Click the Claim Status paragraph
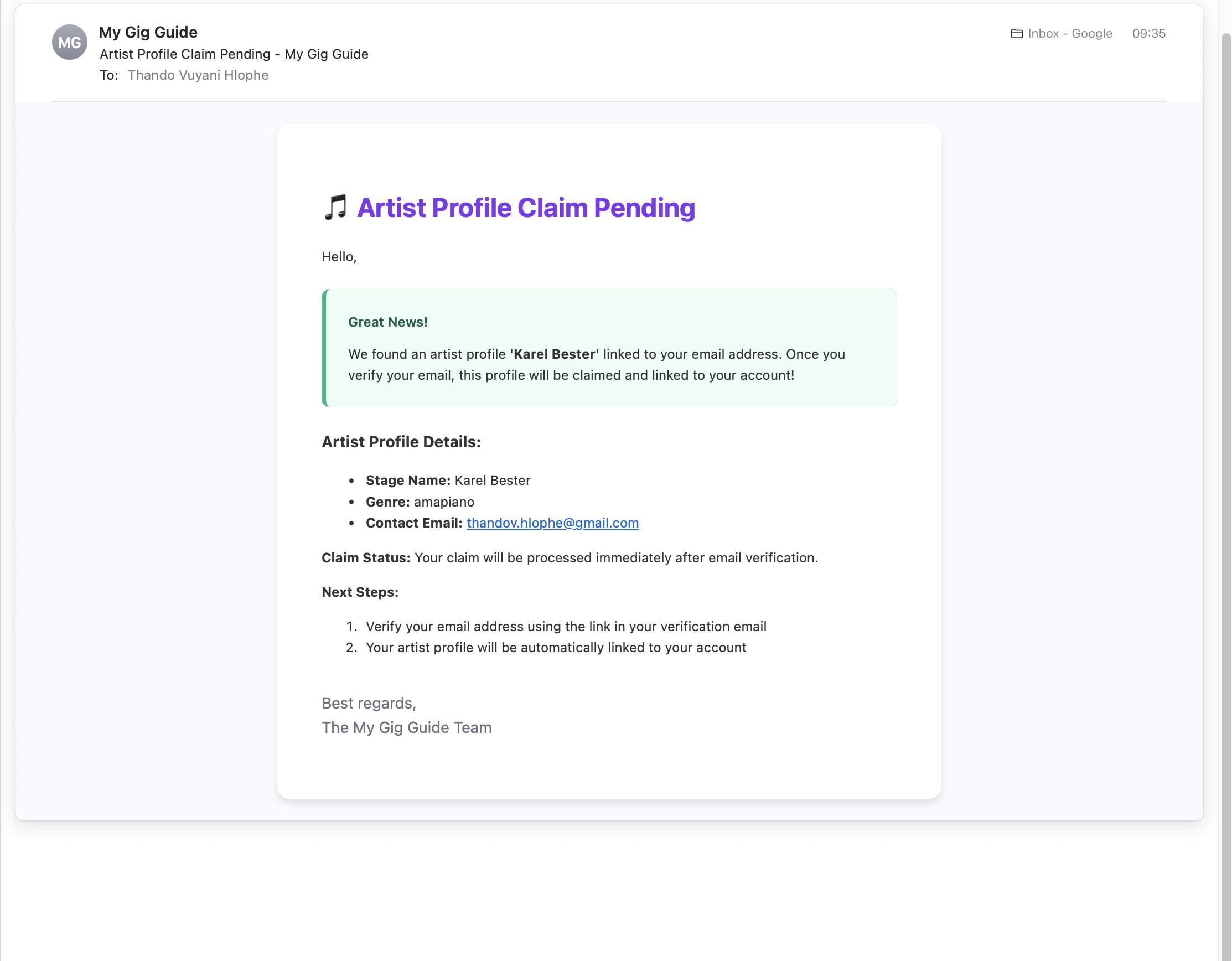 tap(570, 557)
